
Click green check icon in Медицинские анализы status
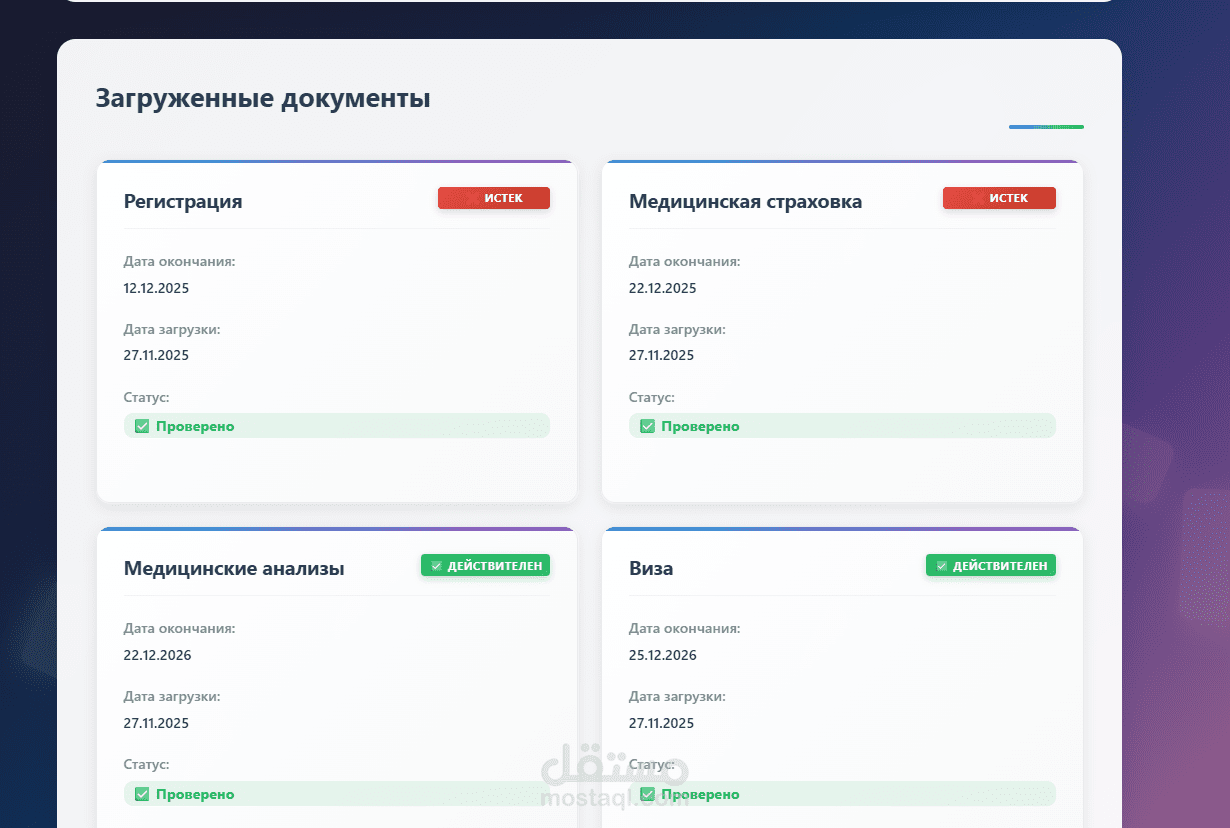tap(142, 794)
